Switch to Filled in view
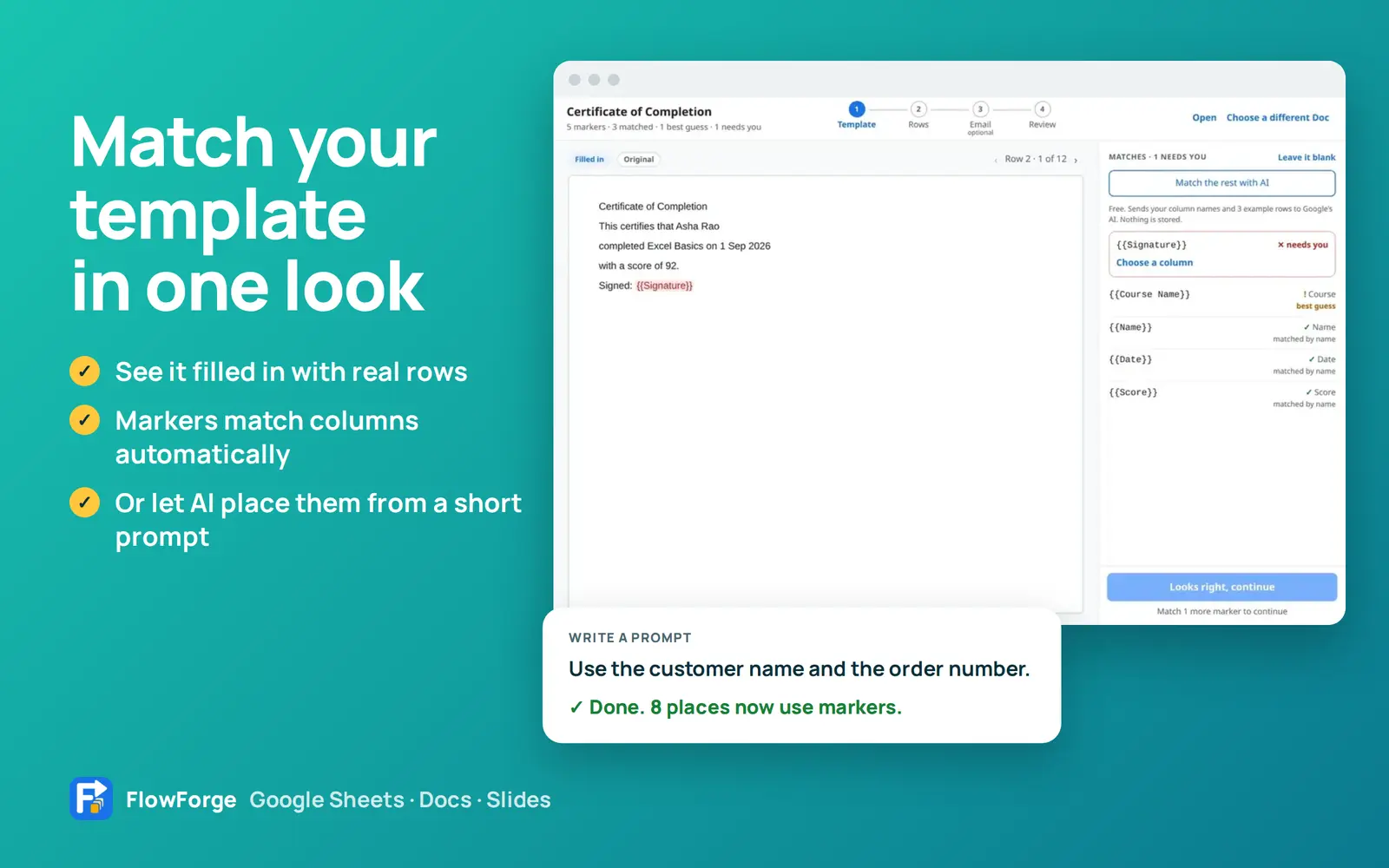 pos(589,160)
